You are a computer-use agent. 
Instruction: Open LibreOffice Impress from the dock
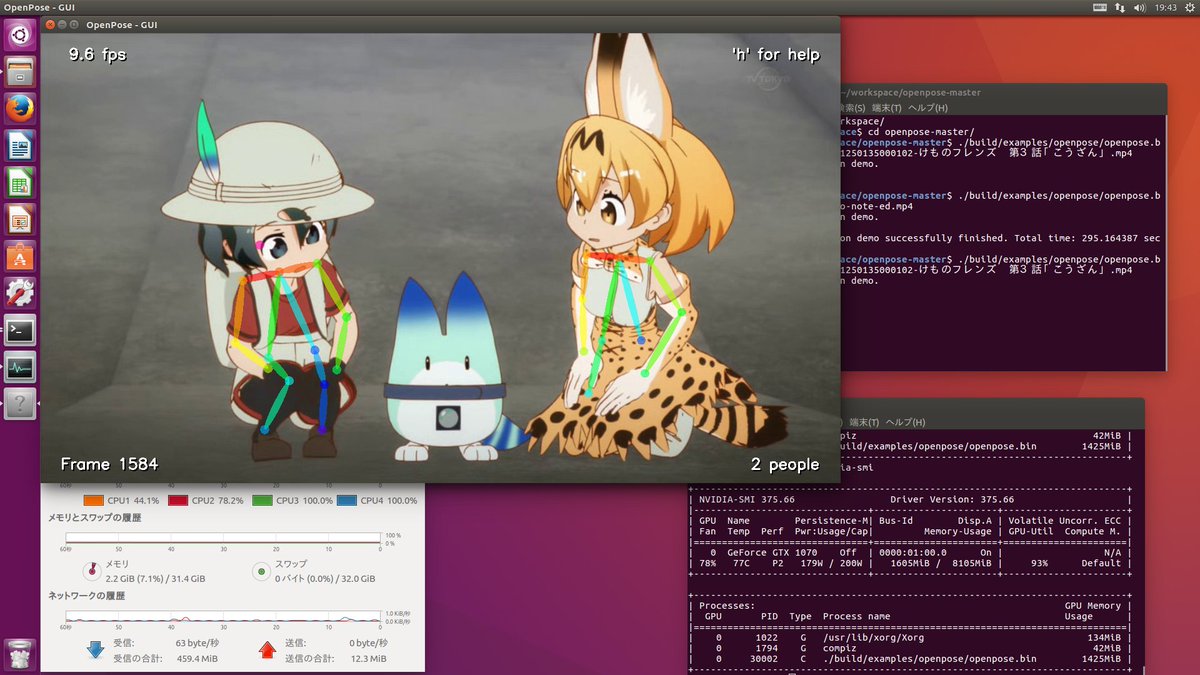tap(20, 220)
